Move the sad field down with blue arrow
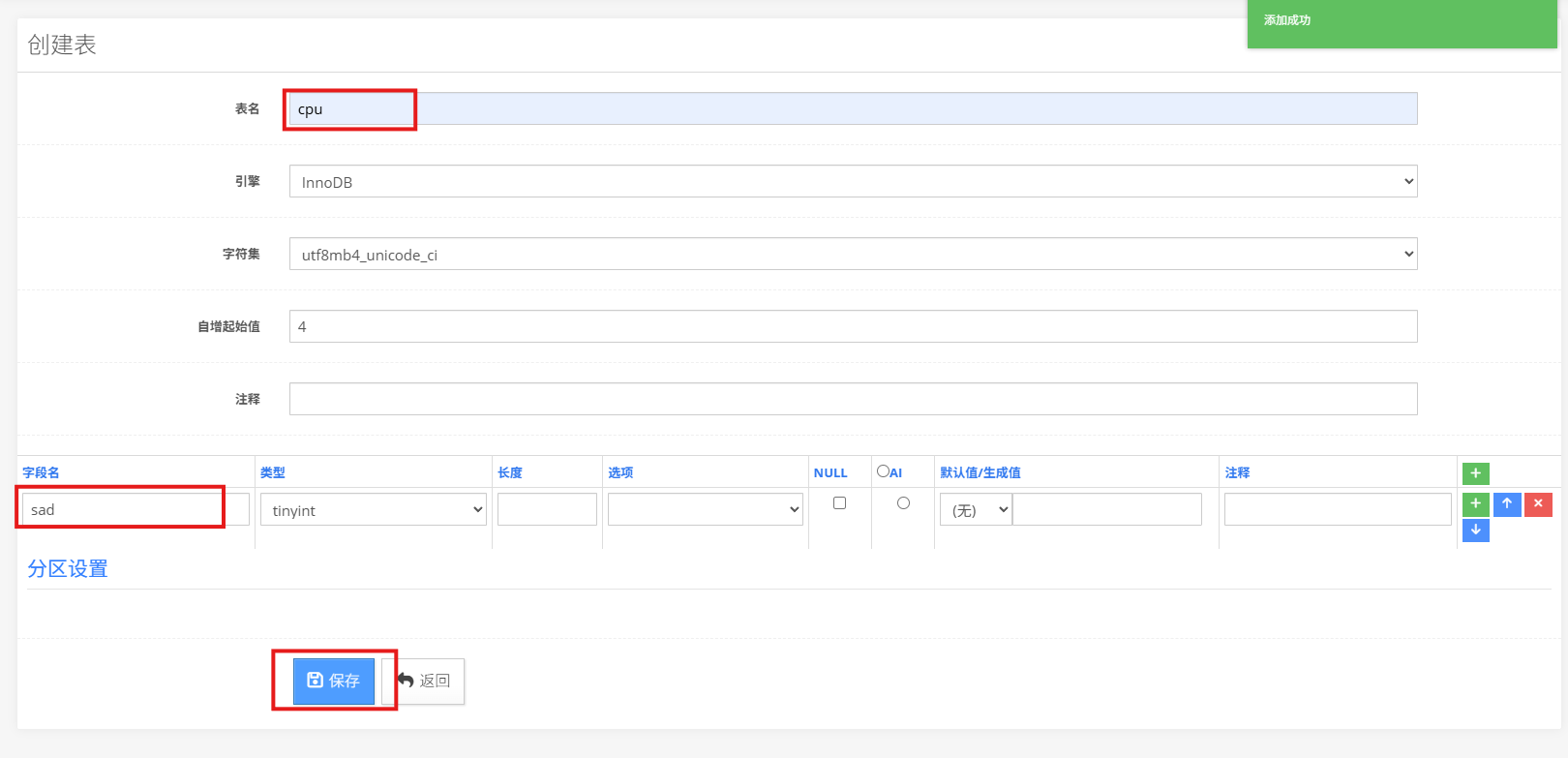Image resolution: width=1568 pixels, height=758 pixels. 1475,531
